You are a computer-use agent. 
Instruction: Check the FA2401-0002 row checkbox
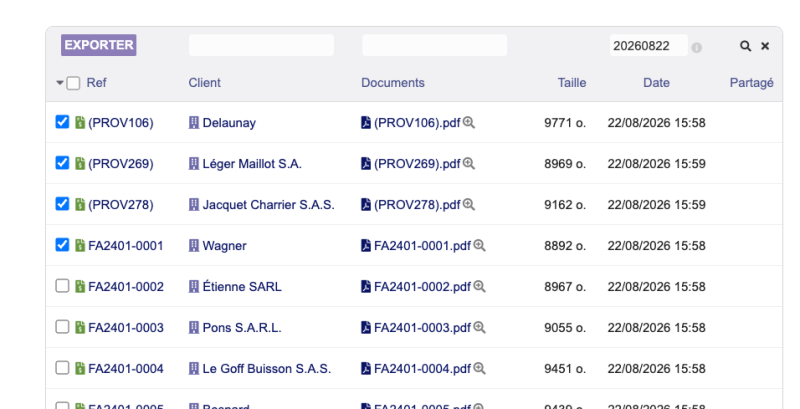point(62,286)
